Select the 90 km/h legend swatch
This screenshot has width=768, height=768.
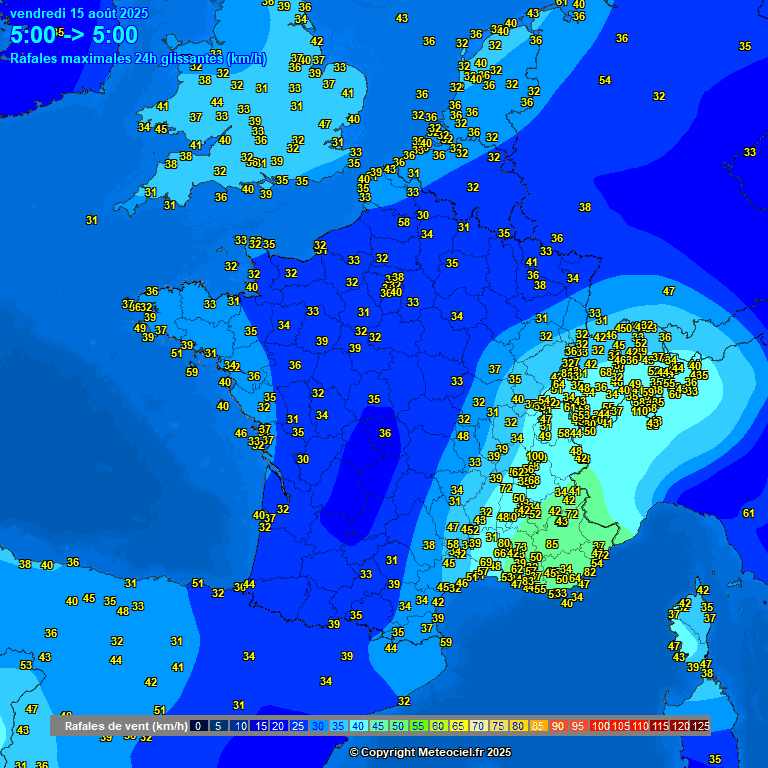[x=558, y=726]
